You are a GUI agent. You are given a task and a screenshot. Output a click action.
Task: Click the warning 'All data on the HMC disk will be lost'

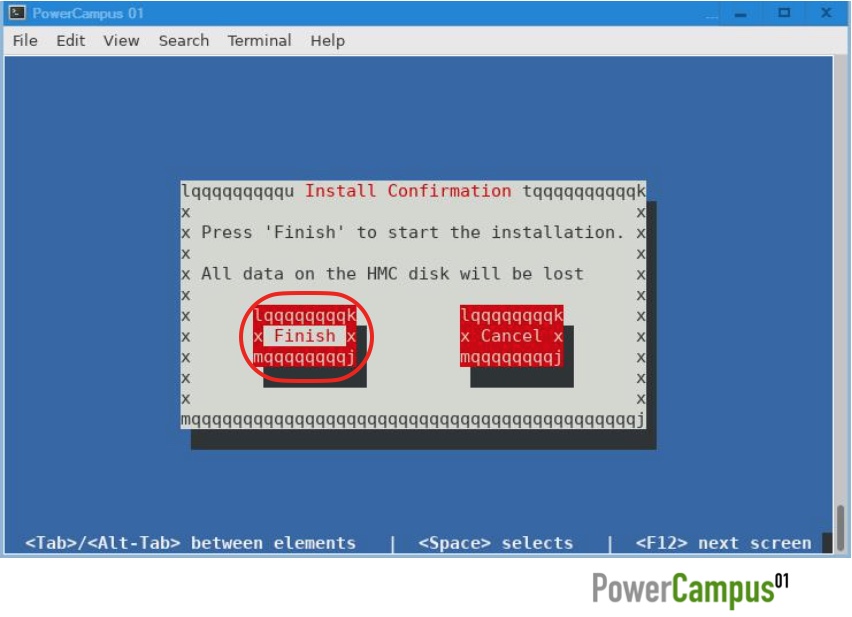(x=392, y=274)
